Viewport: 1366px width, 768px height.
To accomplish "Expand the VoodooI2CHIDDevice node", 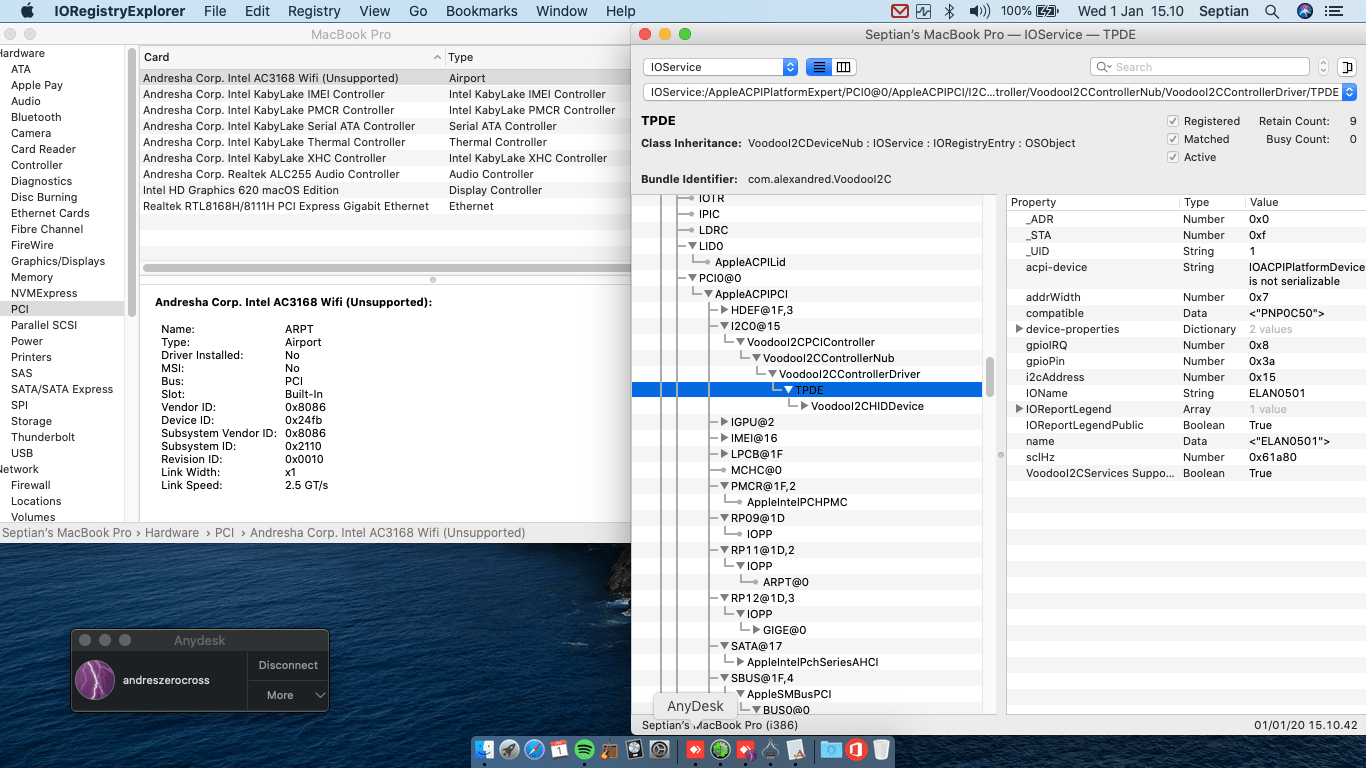I will click(x=804, y=406).
